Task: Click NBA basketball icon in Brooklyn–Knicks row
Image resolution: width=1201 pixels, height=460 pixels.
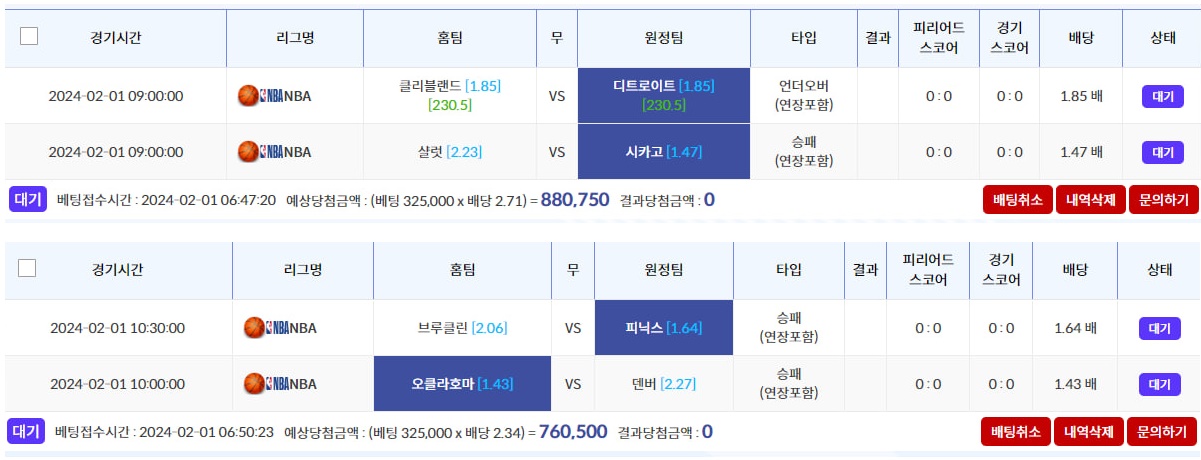Action: click(254, 327)
